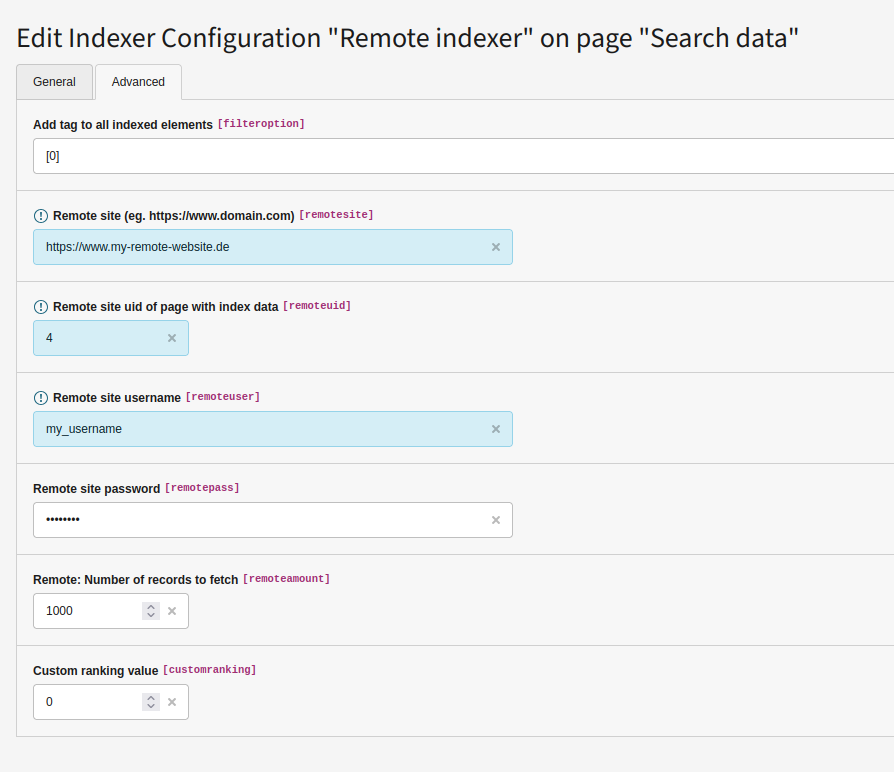Decrease the records to fetch value
894x772 pixels.
pos(151,615)
